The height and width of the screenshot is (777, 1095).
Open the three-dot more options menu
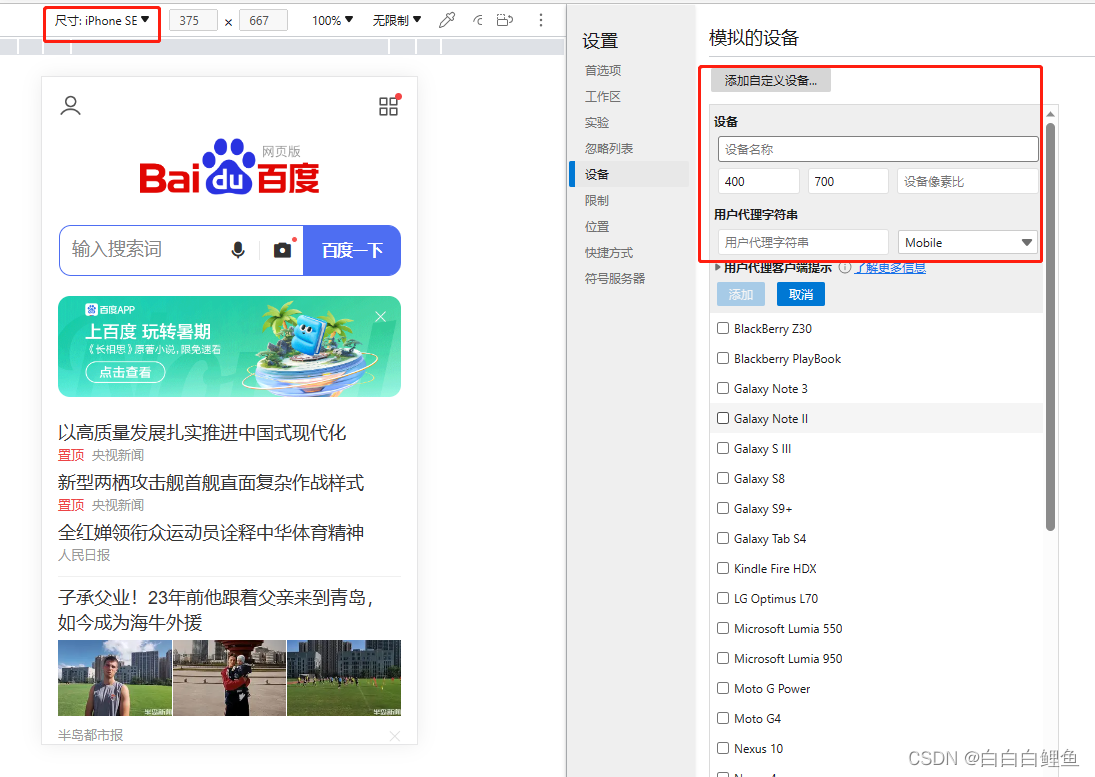pyautogui.click(x=541, y=20)
